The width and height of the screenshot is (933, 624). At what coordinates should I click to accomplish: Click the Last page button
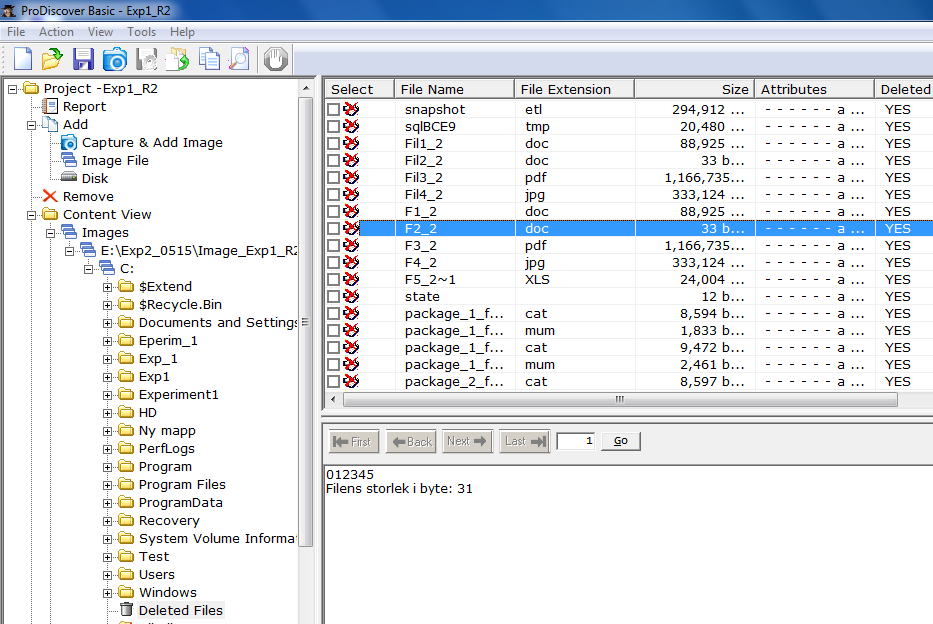tap(524, 441)
